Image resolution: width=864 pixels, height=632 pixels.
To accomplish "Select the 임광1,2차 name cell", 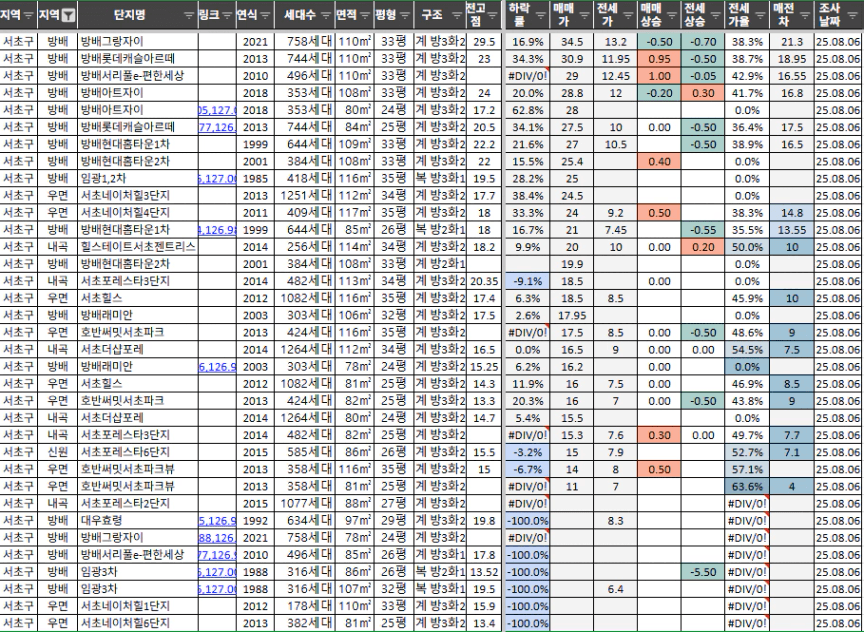I will point(138,179).
